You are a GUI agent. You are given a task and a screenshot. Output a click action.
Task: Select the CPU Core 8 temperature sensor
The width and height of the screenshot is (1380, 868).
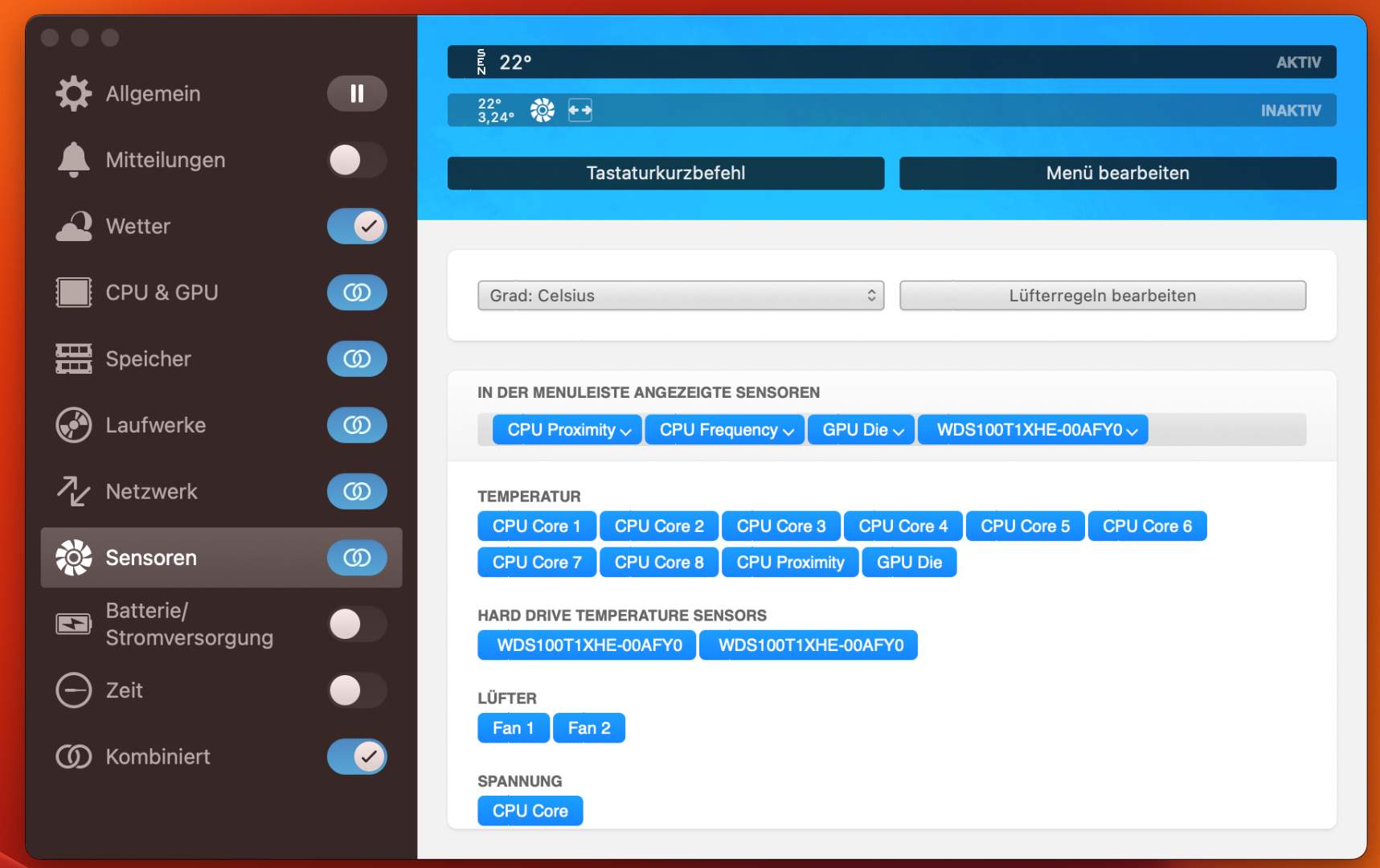click(659, 563)
